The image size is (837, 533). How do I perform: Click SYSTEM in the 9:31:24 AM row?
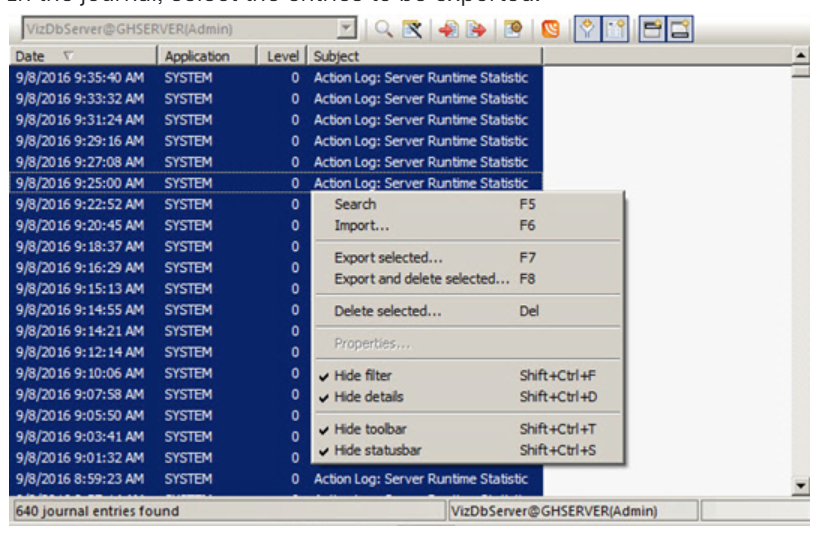[188, 120]
